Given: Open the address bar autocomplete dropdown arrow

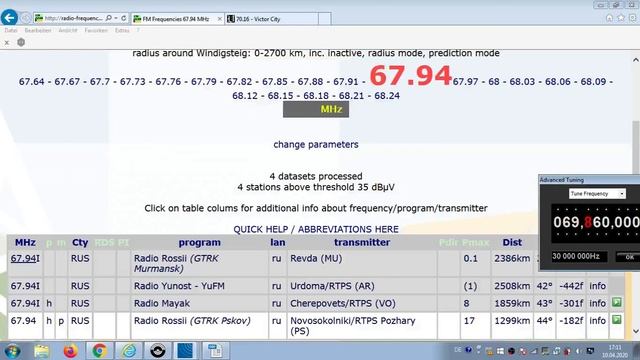Looking at the screenshot, I should (116, 18).
